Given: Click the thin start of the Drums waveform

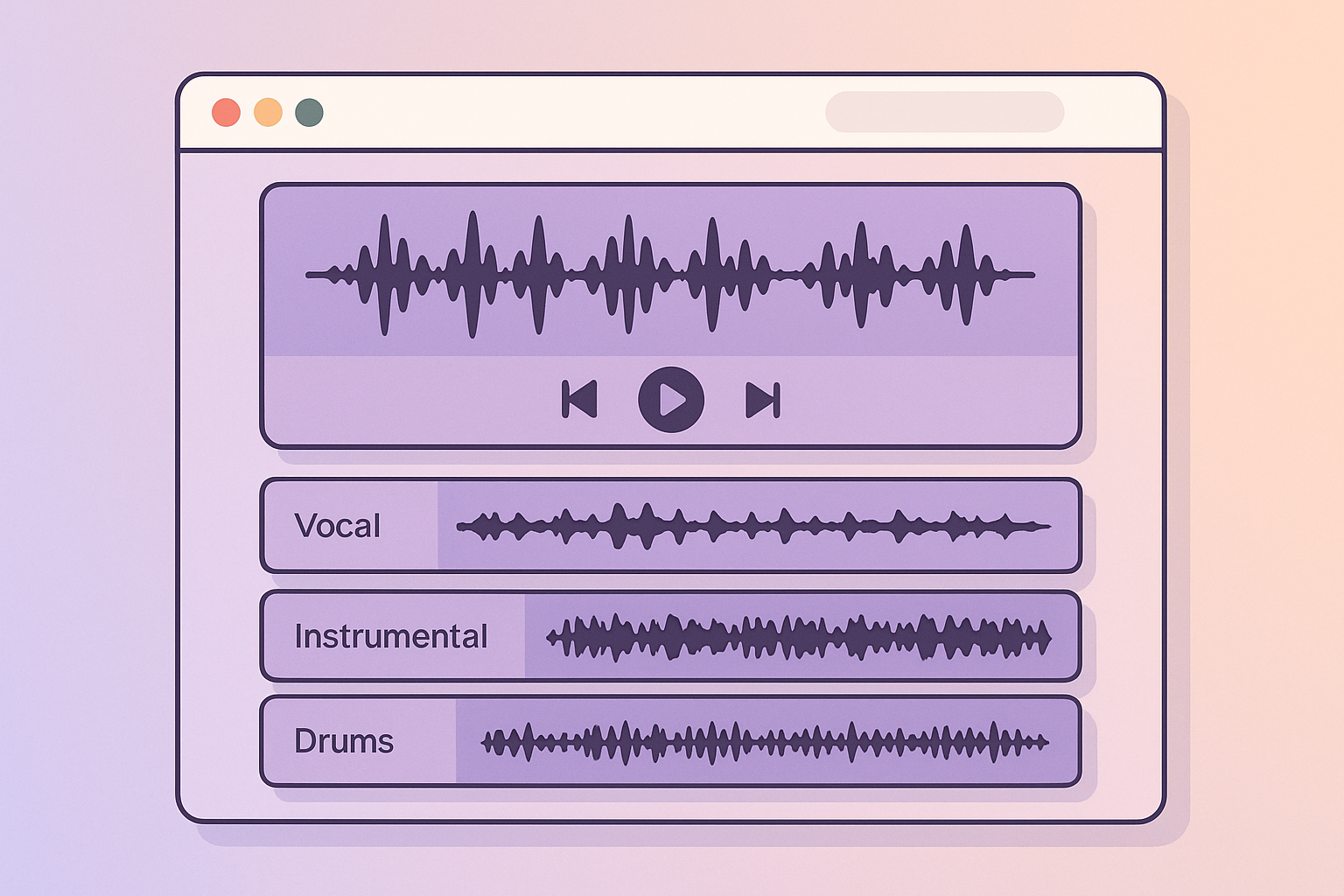Looking at the screenshot, I should (x=488, y=743).
